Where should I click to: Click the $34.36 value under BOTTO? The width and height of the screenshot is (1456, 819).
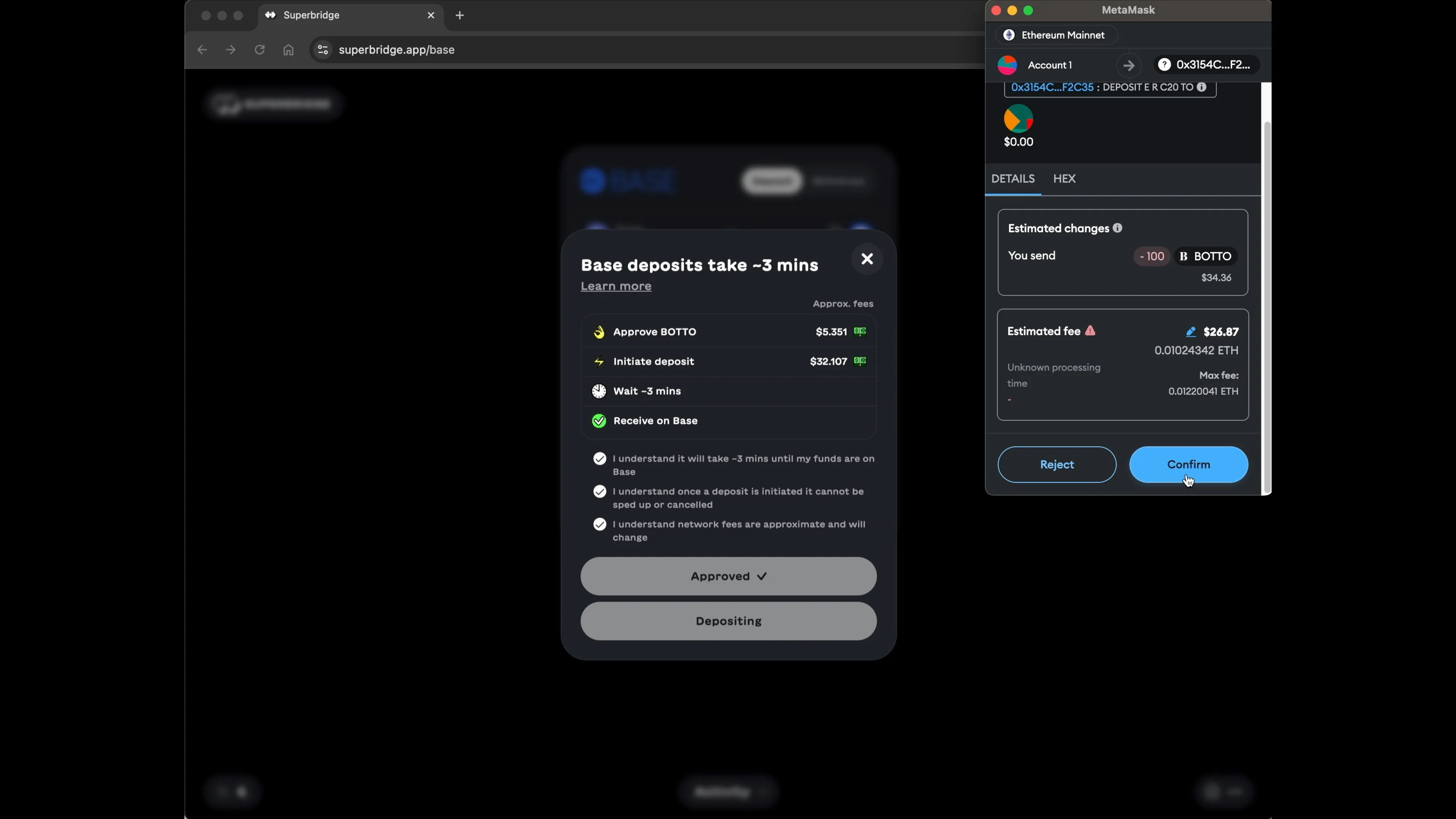(1216, 278)
